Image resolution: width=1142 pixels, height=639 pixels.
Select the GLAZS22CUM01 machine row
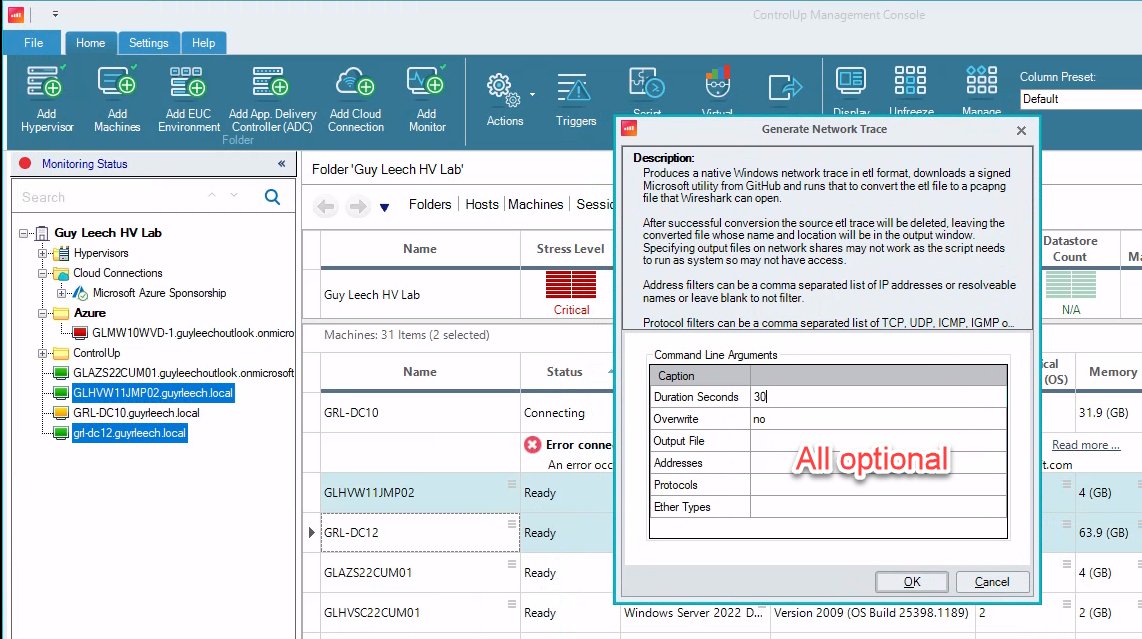click(420, 573)
